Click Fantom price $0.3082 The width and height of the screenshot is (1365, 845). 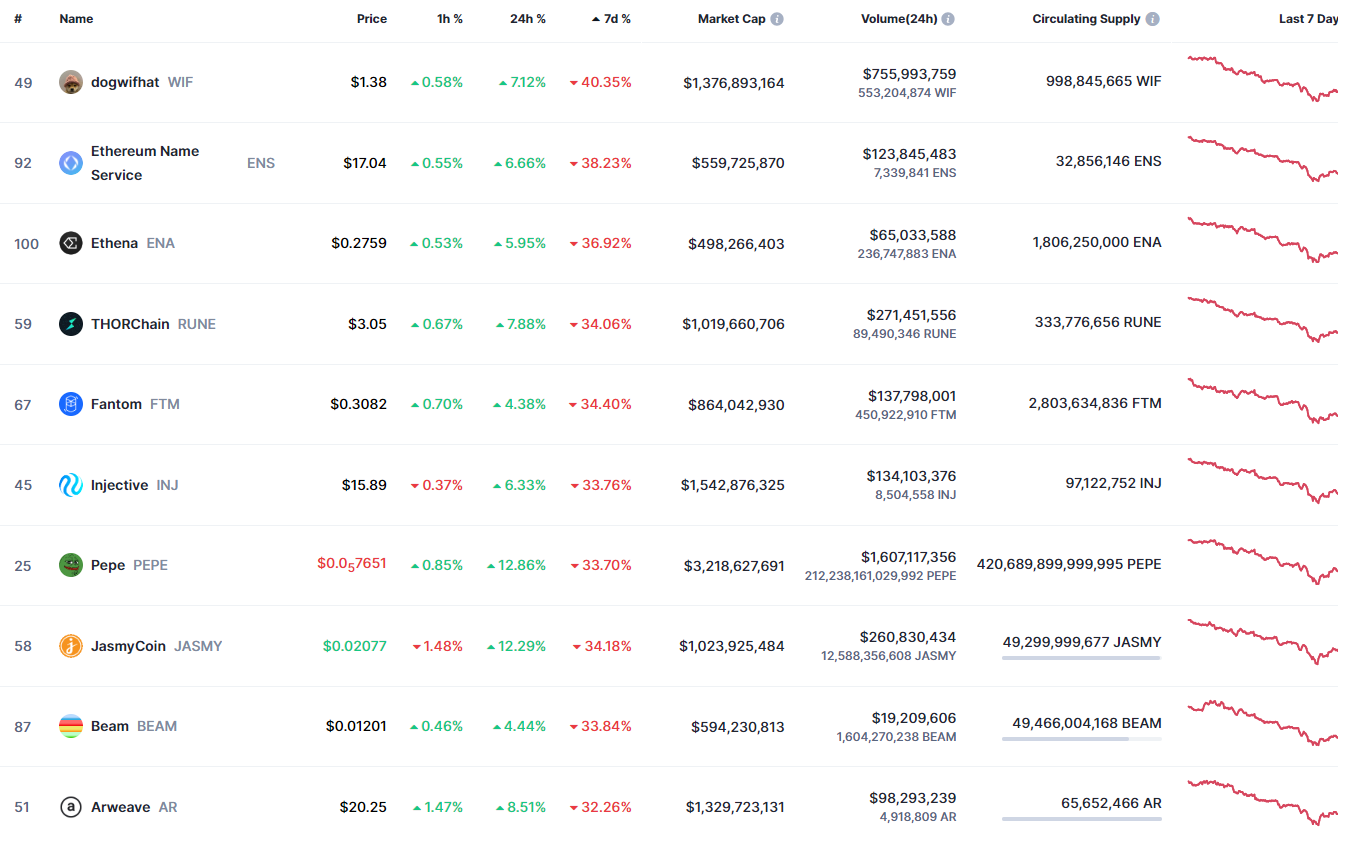pyautogui.click(x=359, y=404)
